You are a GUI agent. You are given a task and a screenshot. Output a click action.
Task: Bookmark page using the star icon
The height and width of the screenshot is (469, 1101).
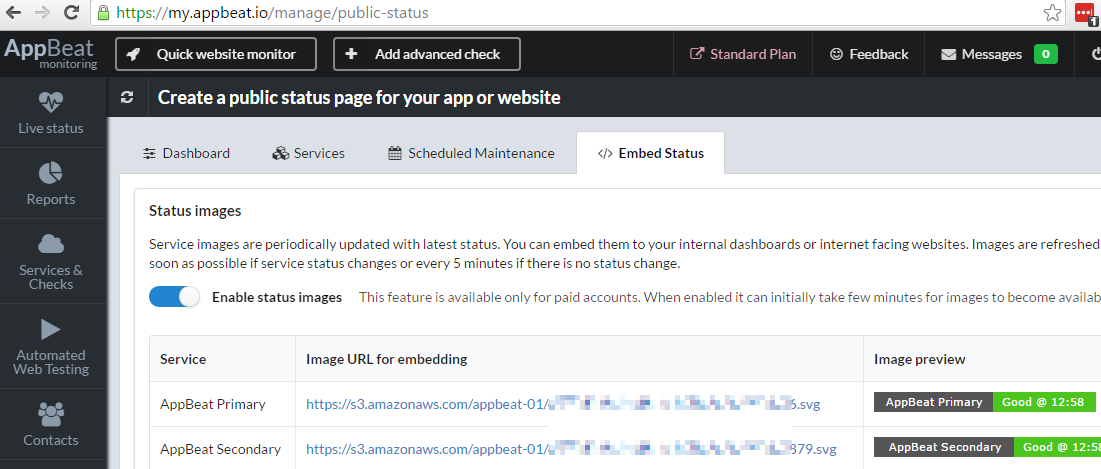click(1051, 13)
